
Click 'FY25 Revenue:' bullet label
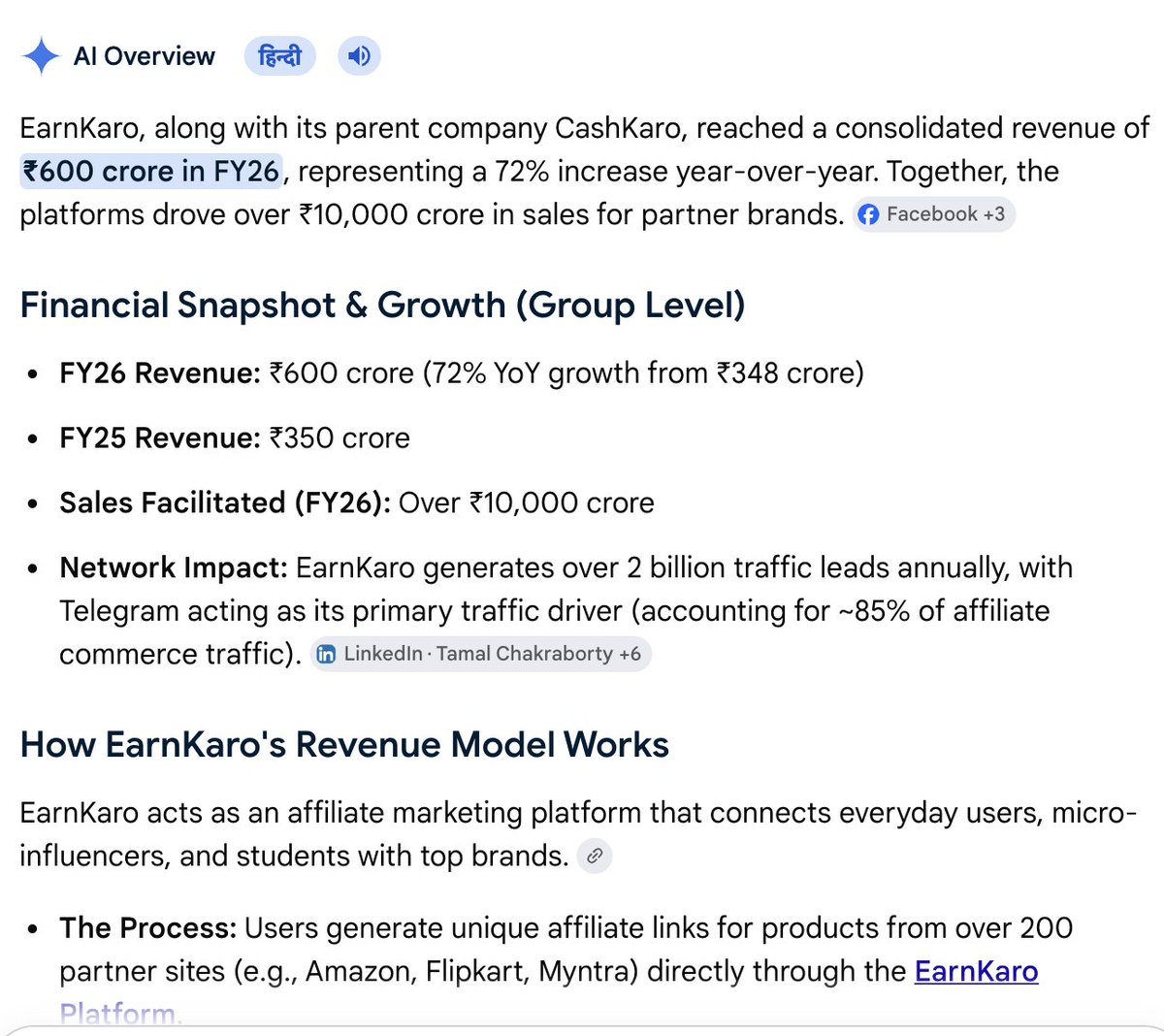(160, 437)
